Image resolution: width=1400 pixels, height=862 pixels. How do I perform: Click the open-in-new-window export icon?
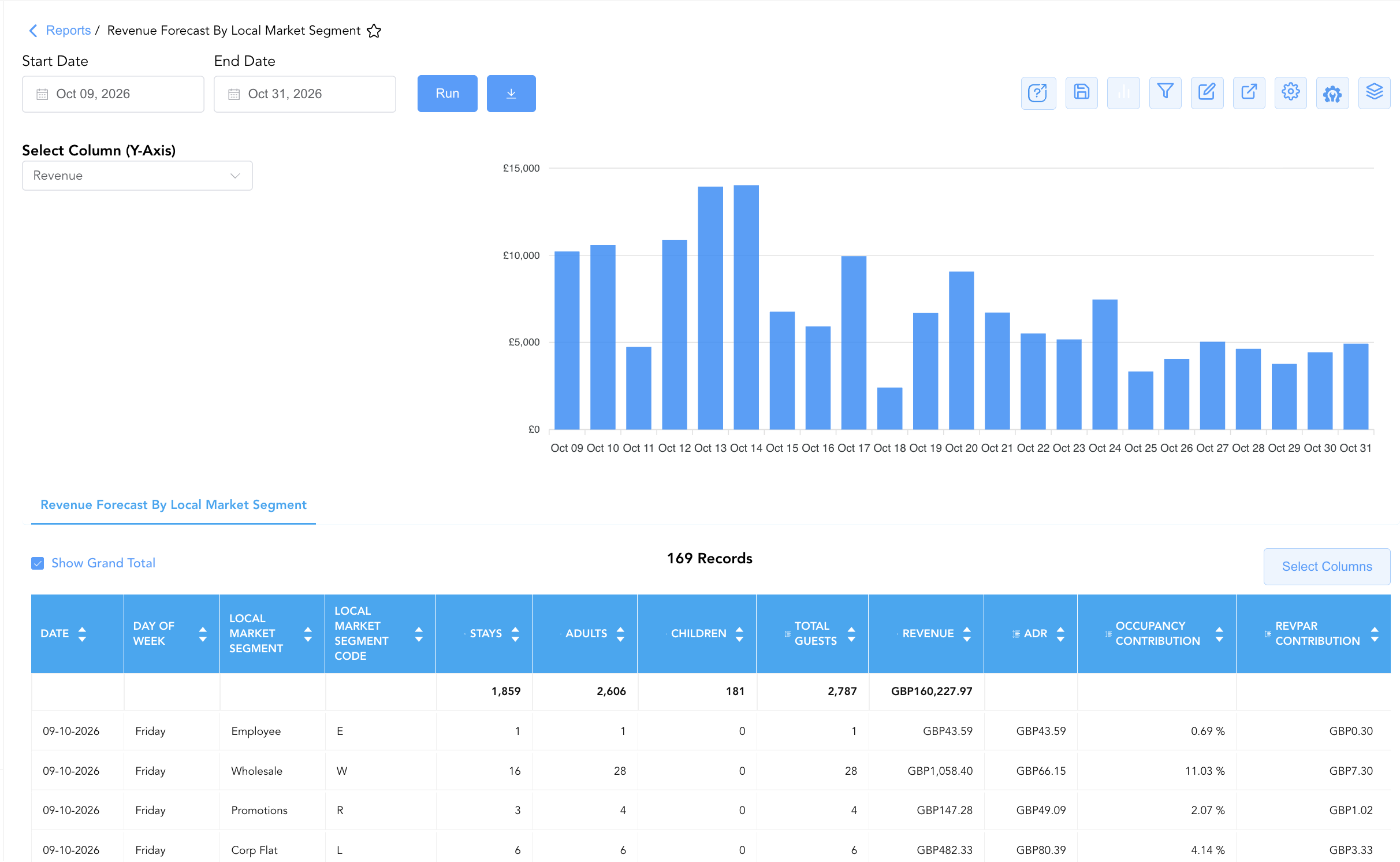coord(1249,92)
